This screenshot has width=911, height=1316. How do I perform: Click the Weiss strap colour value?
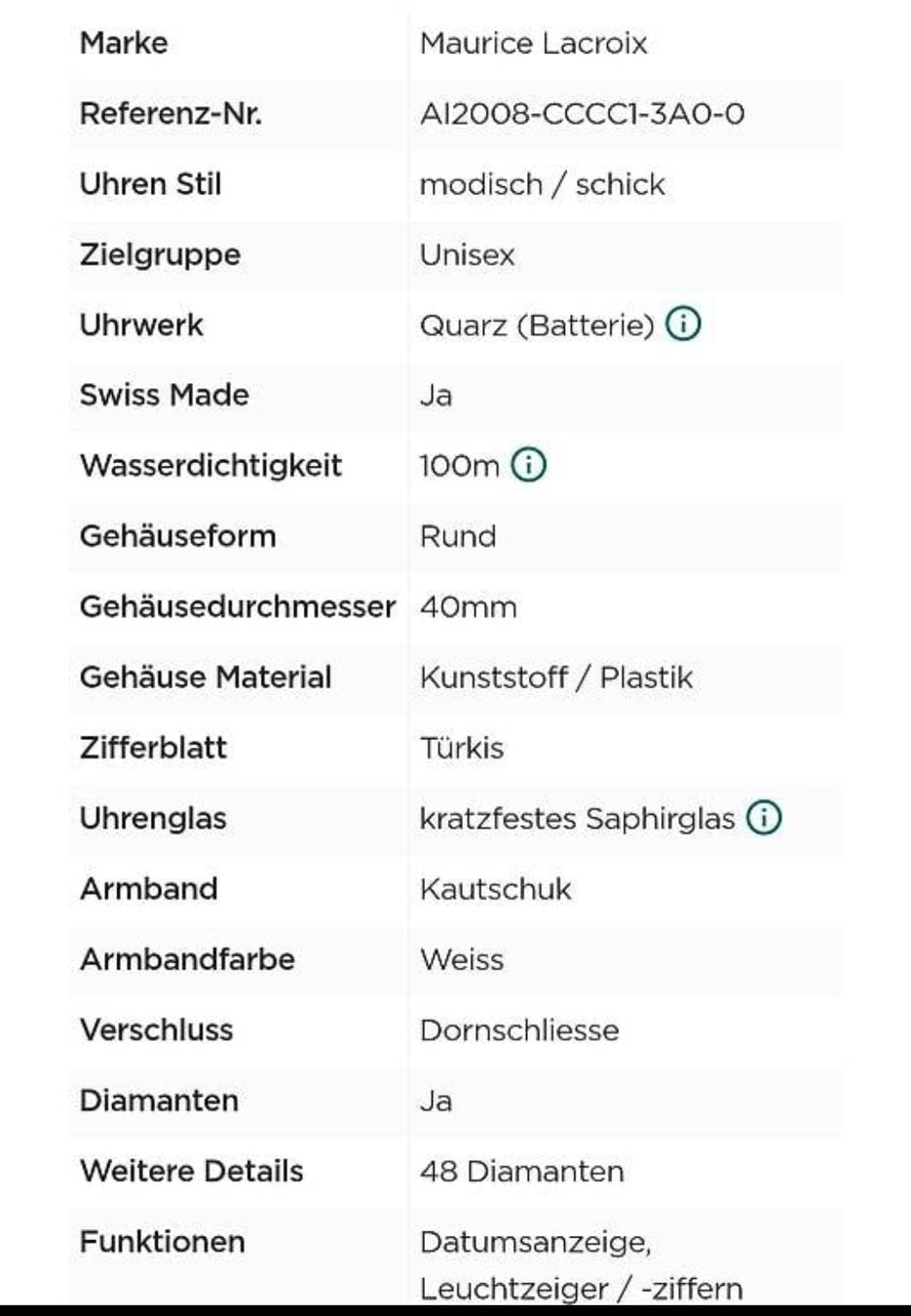(x=462, y=959)
